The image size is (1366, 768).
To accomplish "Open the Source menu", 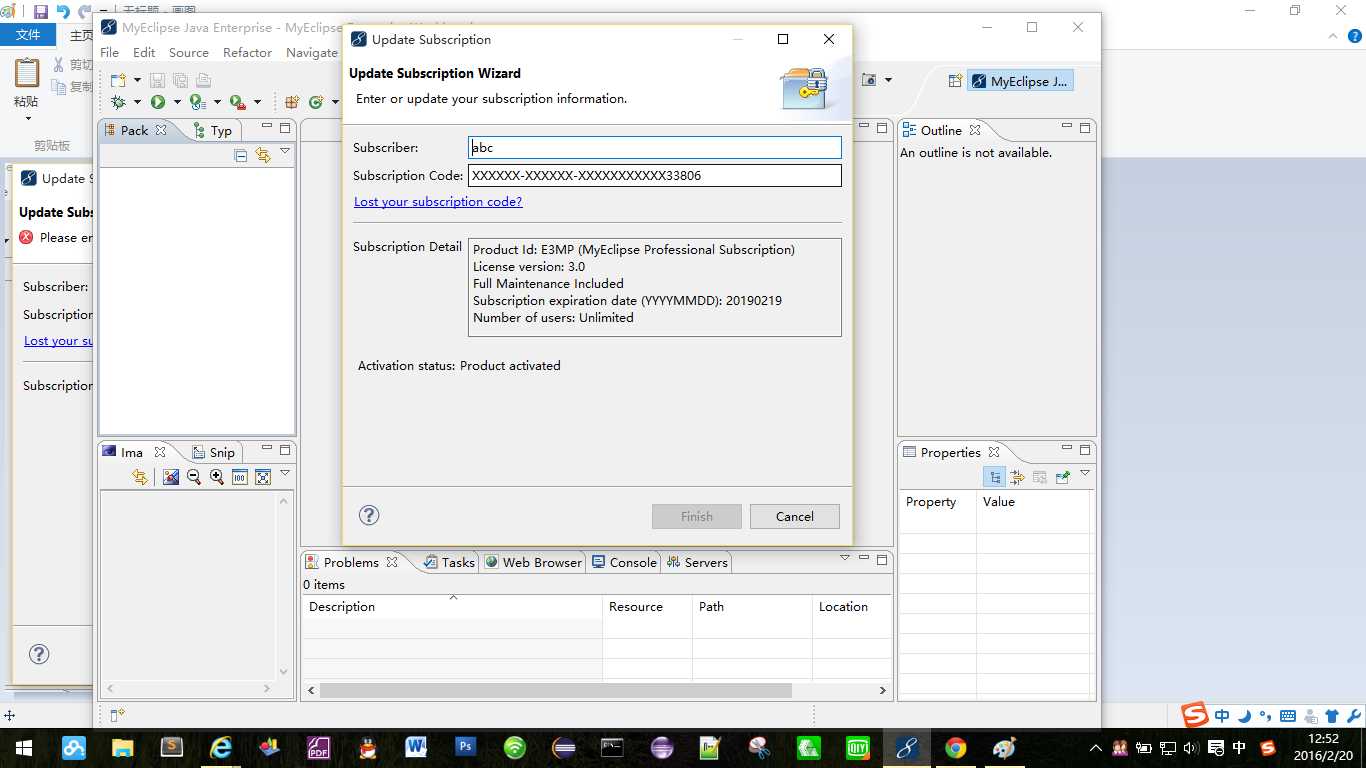I will click(x=189, y=52).
